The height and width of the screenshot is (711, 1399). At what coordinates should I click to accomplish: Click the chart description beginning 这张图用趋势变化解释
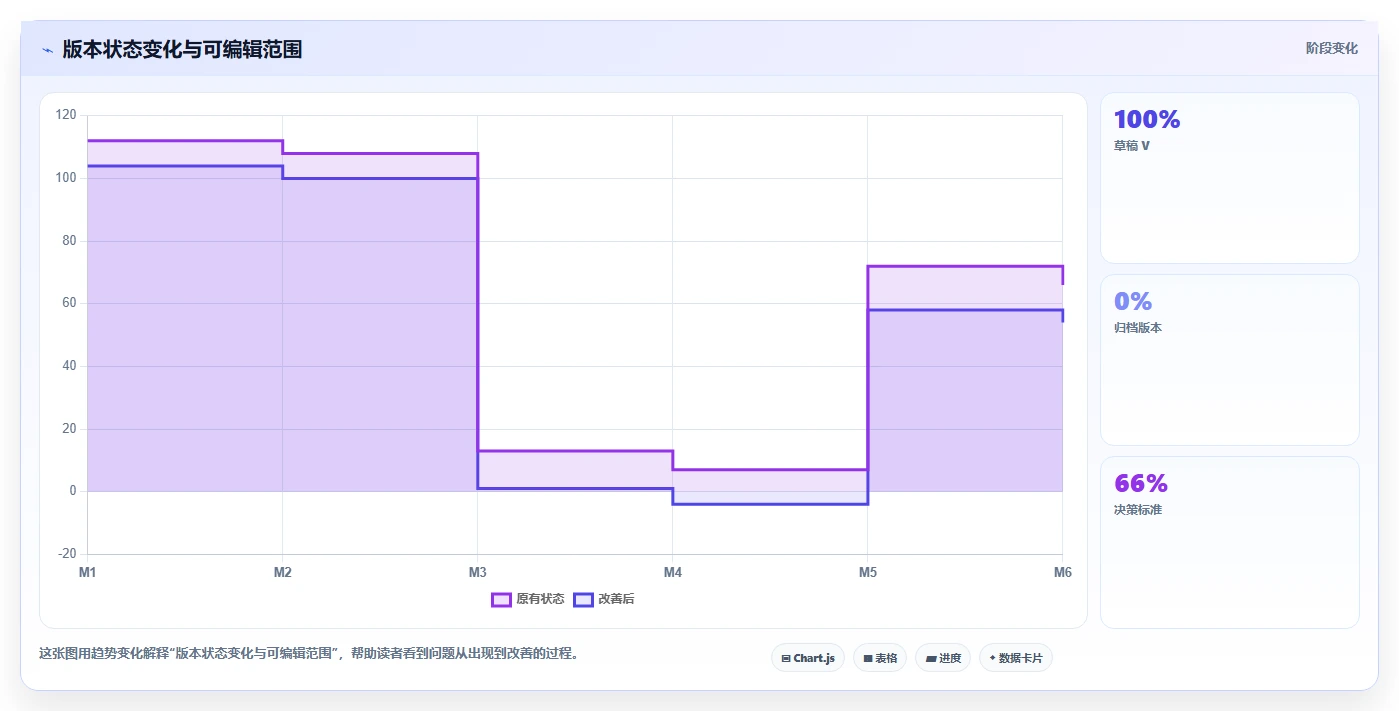tap(309, 654)
